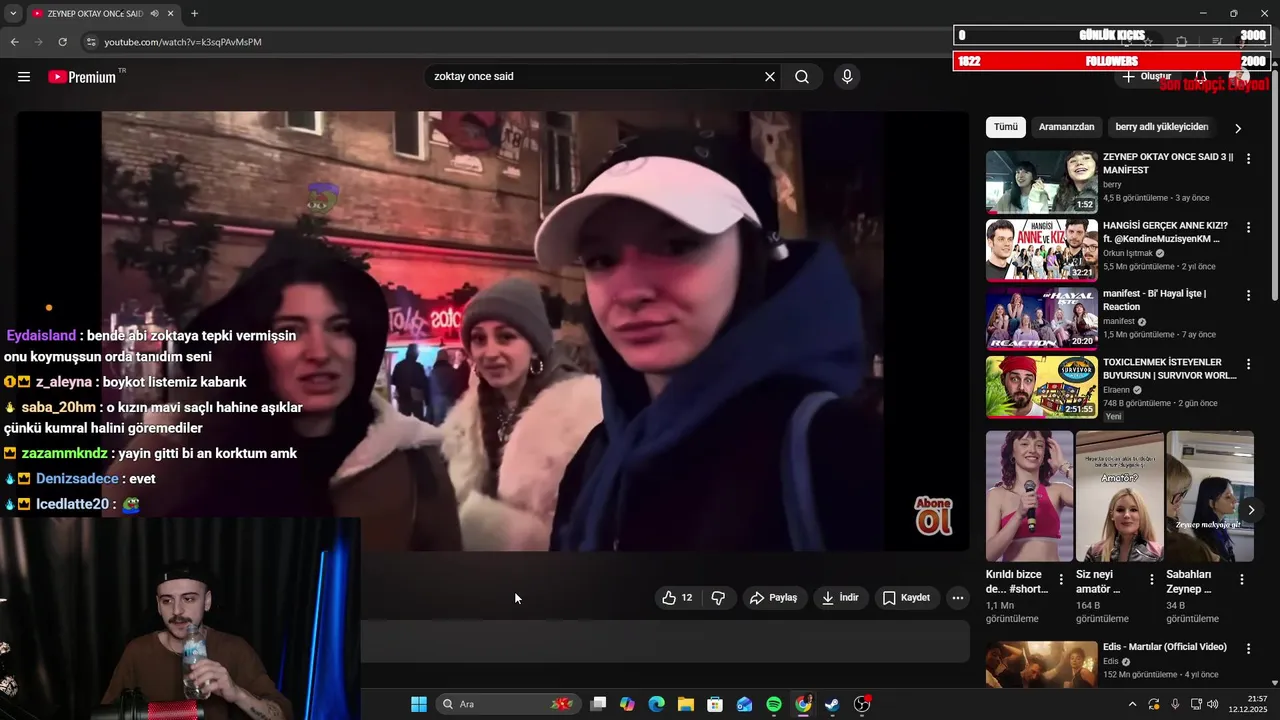Open File Explorer from taskbar

point(686,704)
